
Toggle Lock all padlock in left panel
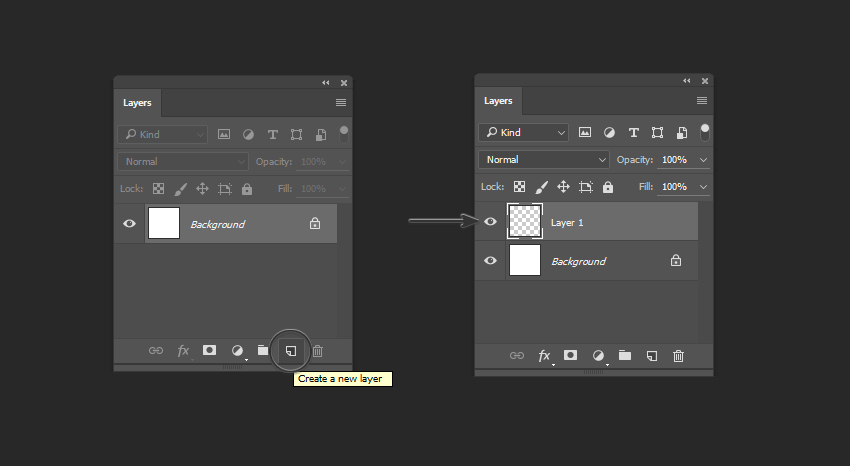click(247, 189)
